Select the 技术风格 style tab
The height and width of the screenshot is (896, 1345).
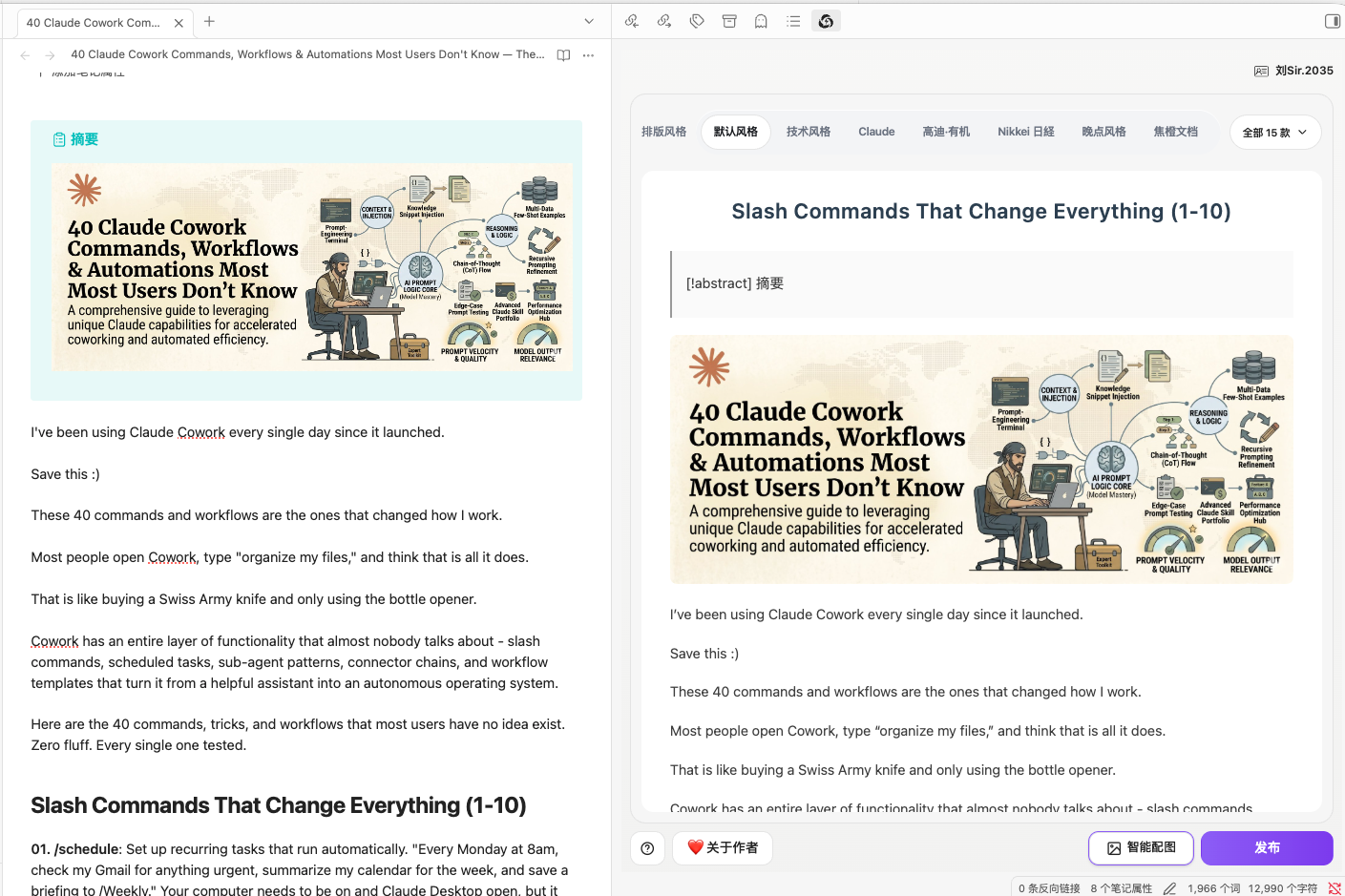808,132
